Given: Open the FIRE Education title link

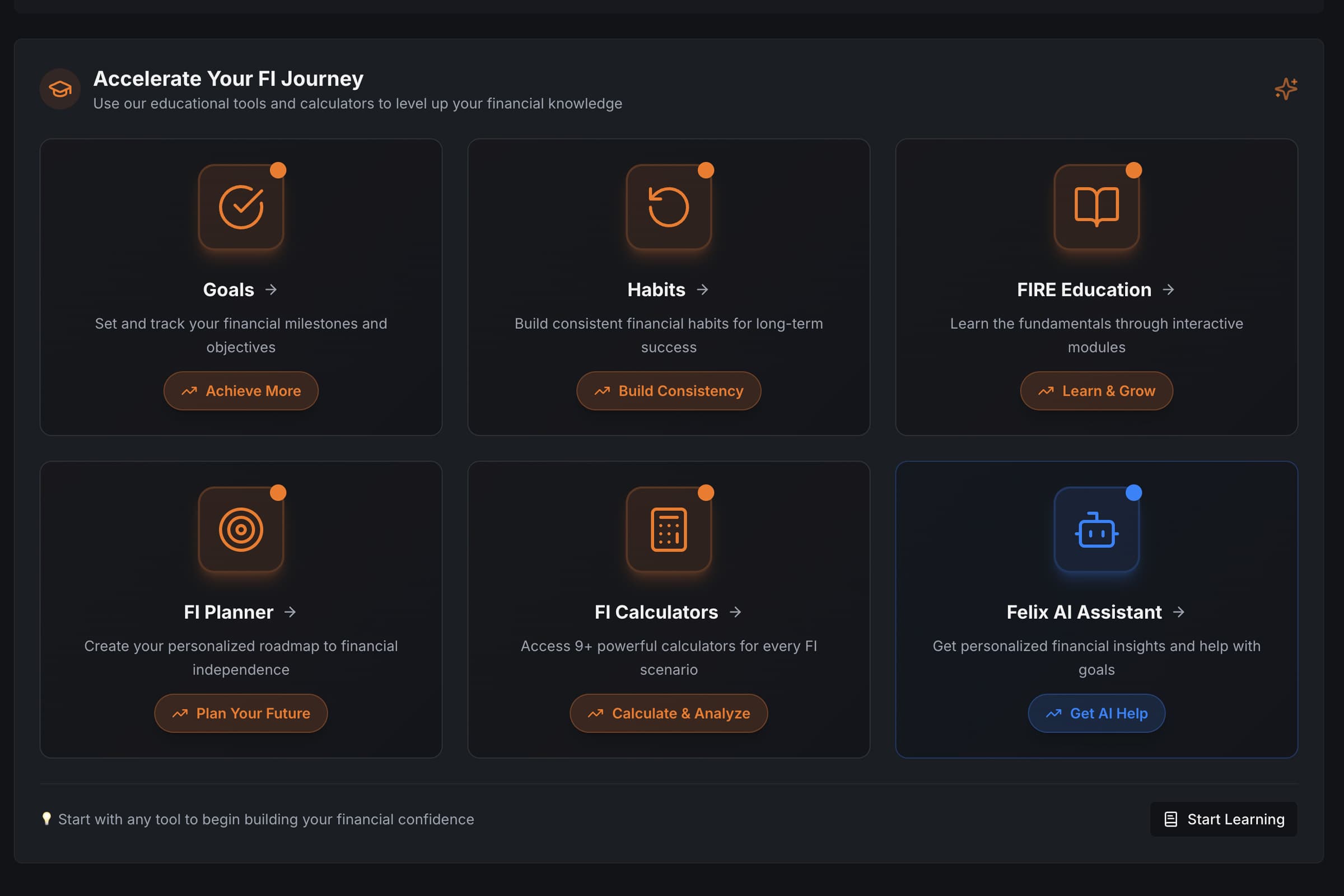Looking at the screenshot, I should point(1084,290).
